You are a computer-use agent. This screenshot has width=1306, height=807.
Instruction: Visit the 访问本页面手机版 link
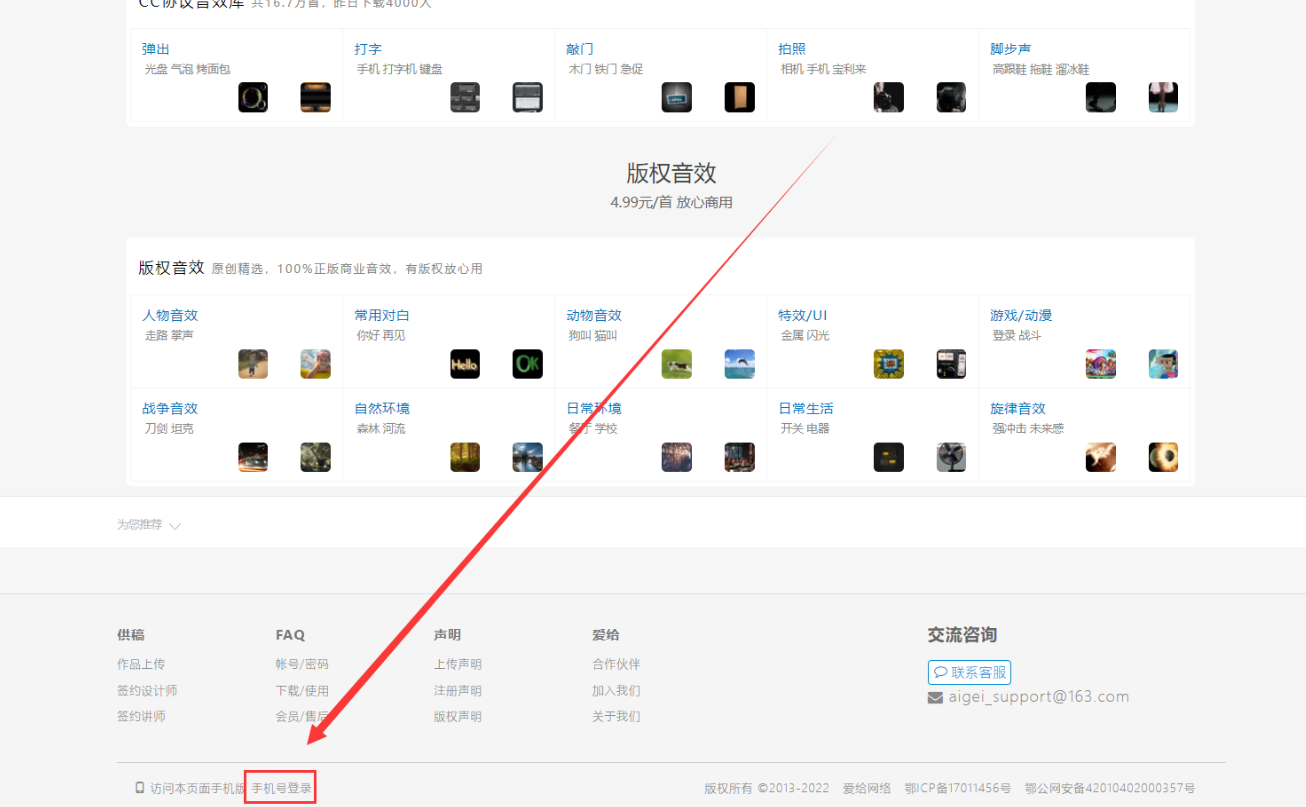(x=198, y=788)
